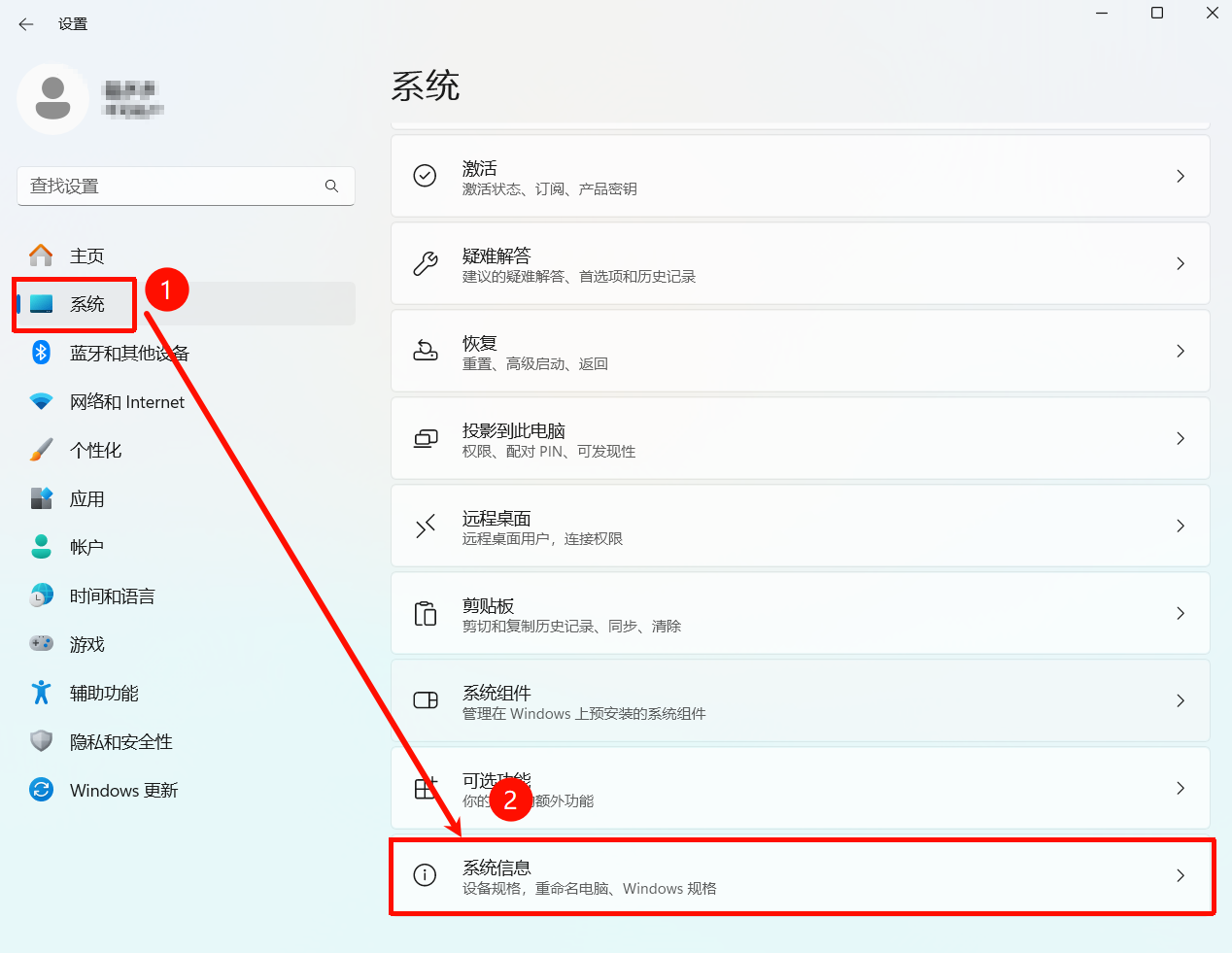Open the 隐私和安全性 shield icon
The width and height of the screenshot is (1232, 953).
coord(41,741)
